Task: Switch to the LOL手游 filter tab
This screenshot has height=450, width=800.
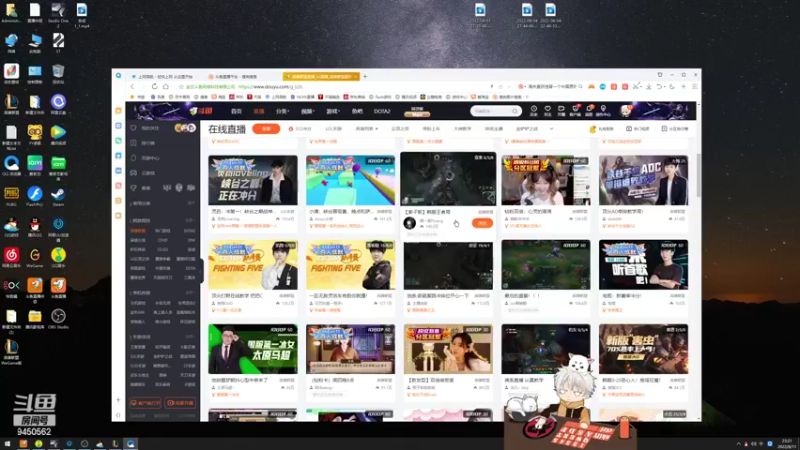Action: pos(334,129)
